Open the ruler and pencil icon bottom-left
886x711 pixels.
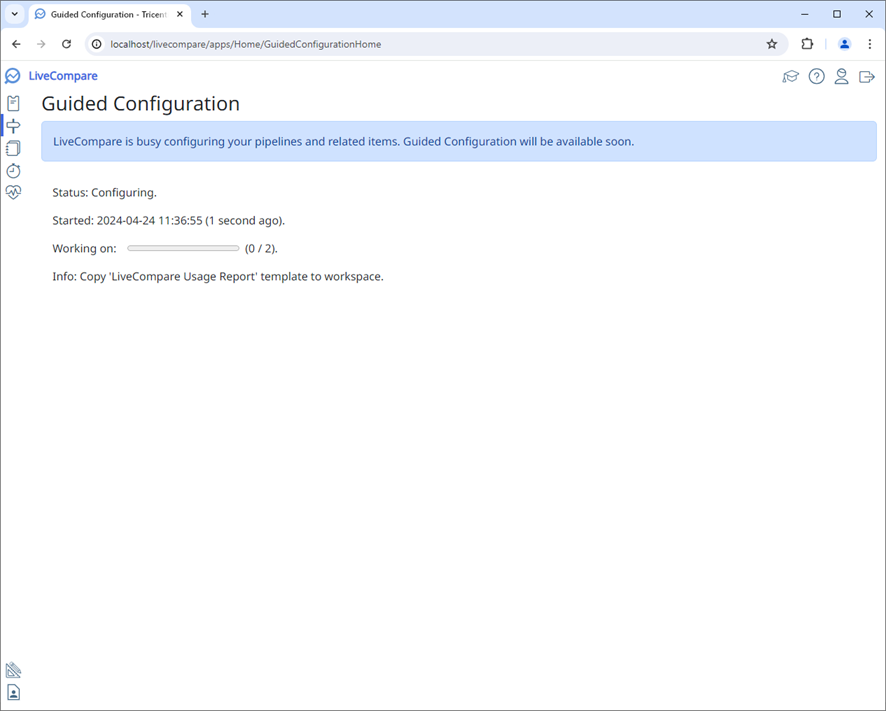[13, 669]
